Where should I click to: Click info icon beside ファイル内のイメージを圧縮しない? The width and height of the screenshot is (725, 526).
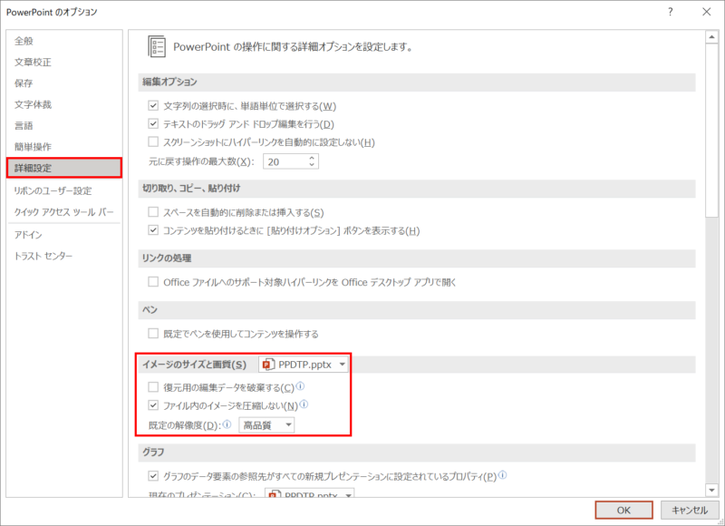click(x=304, y=405)
